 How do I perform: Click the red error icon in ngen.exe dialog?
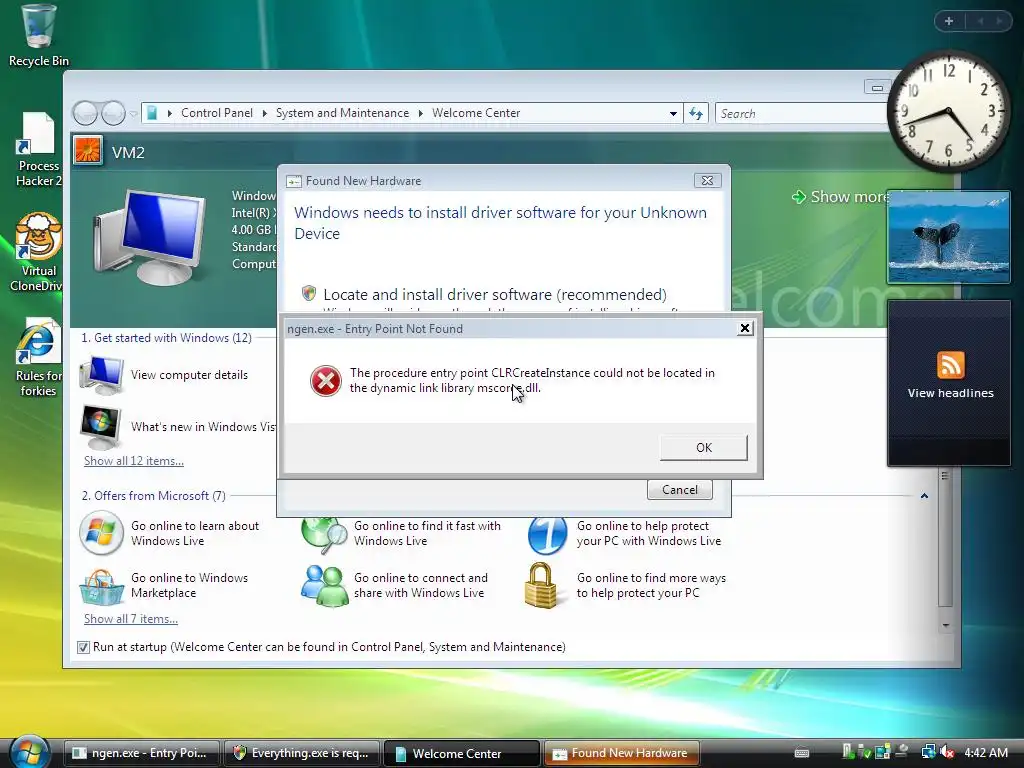[326, 381]
